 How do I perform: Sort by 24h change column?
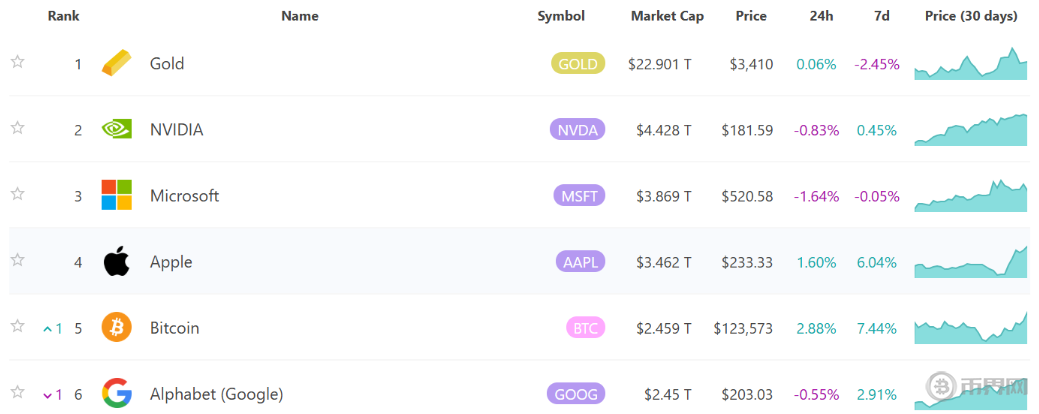point(821,16)
